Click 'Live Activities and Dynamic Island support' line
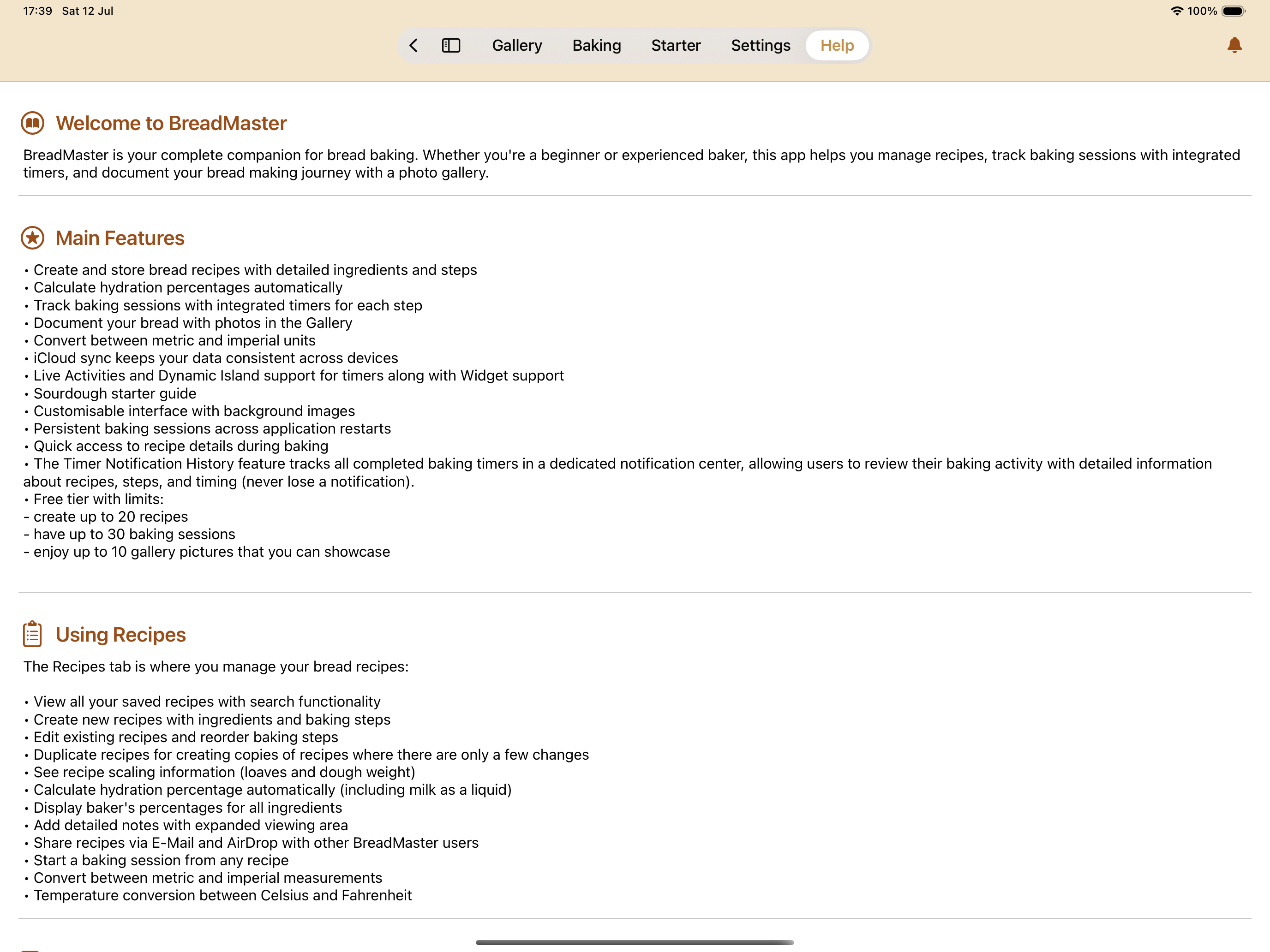Screen dimensions: 1270x952 (x=294, y=375)
